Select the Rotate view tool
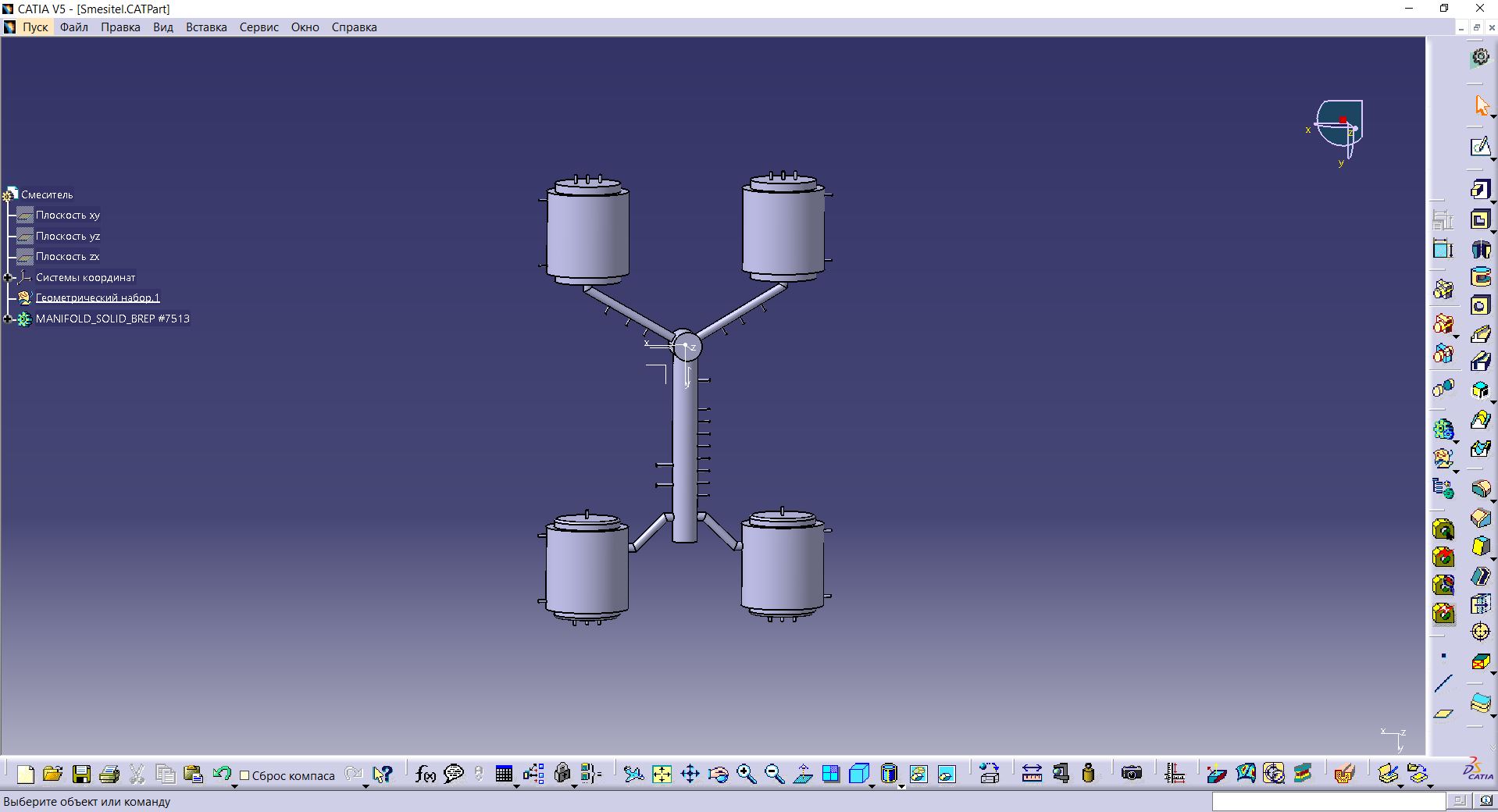This screenshot has width=1498, height=812. 718,774
